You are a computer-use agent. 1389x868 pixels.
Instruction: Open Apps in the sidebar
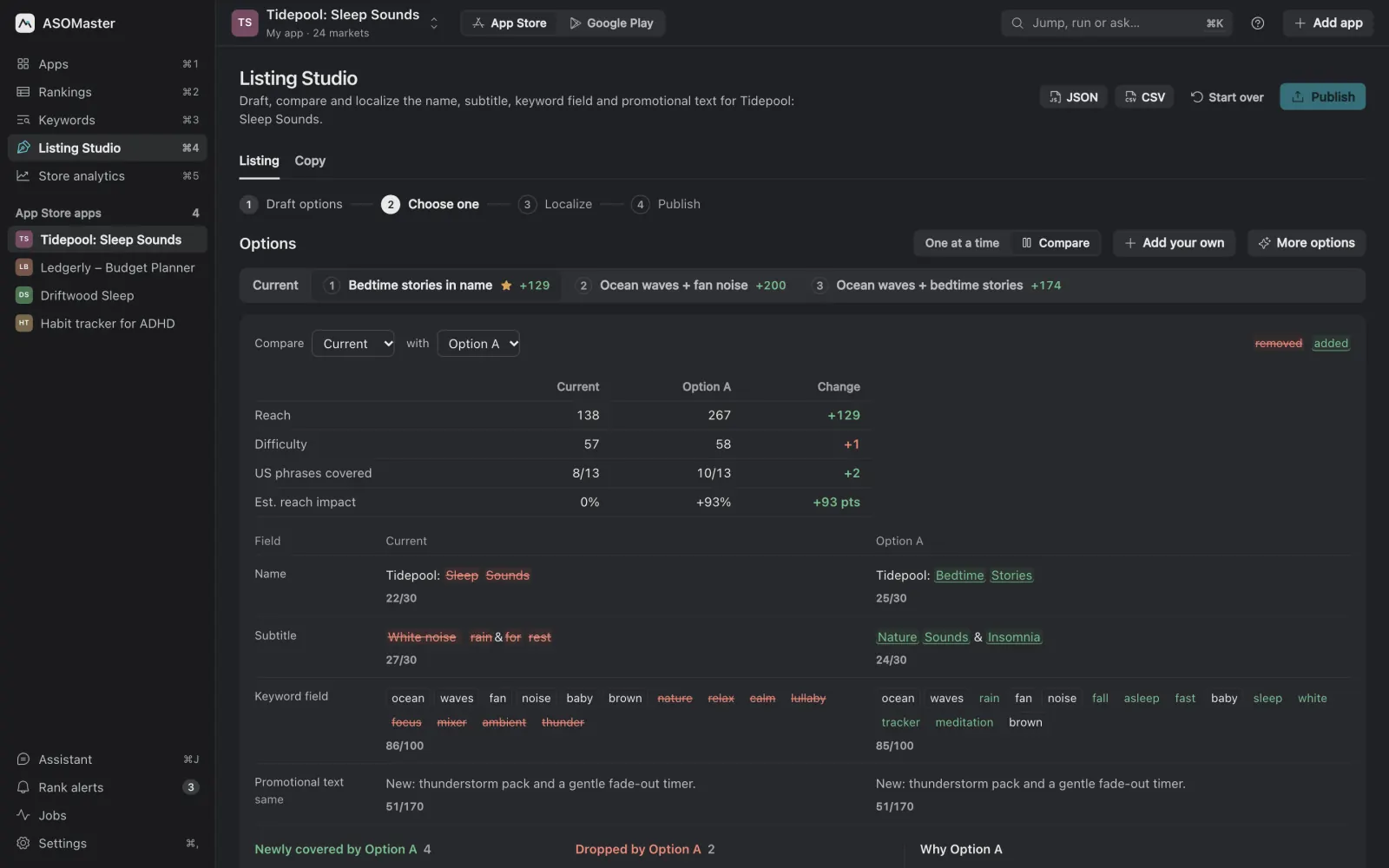coord(108,64)
